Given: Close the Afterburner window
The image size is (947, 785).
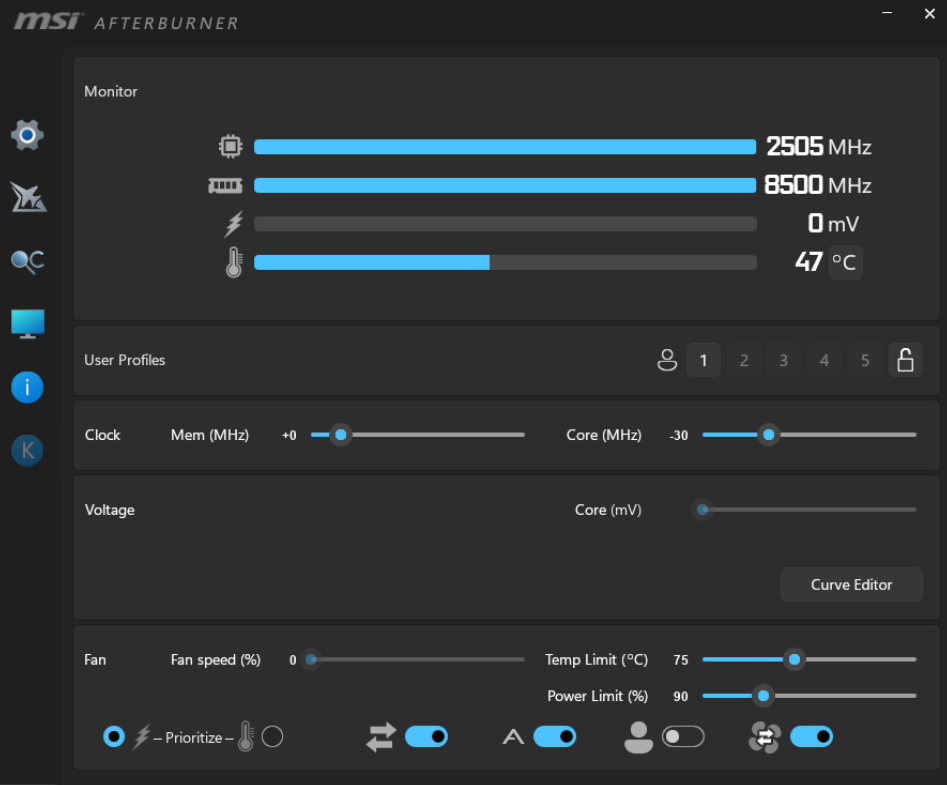Looking at the screenshot, I should 929,13.
